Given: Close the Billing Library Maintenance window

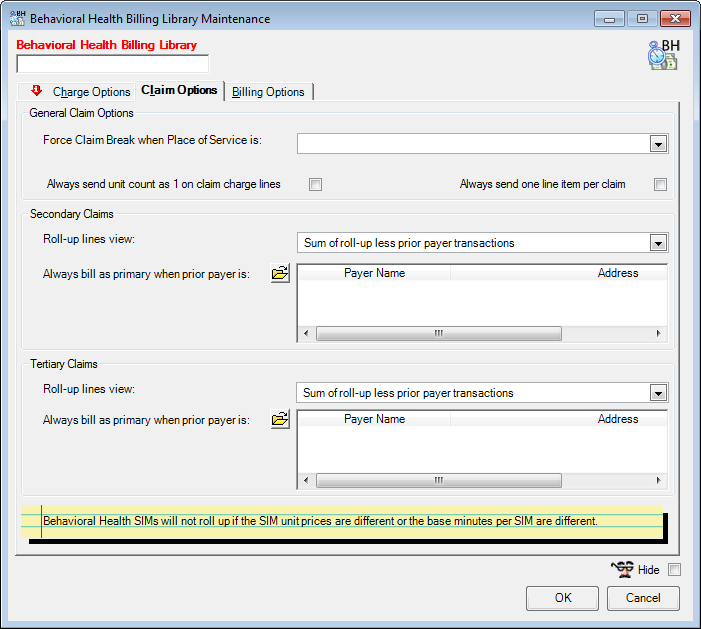Looking at the screenshot, I should click(x=676, y=19).
